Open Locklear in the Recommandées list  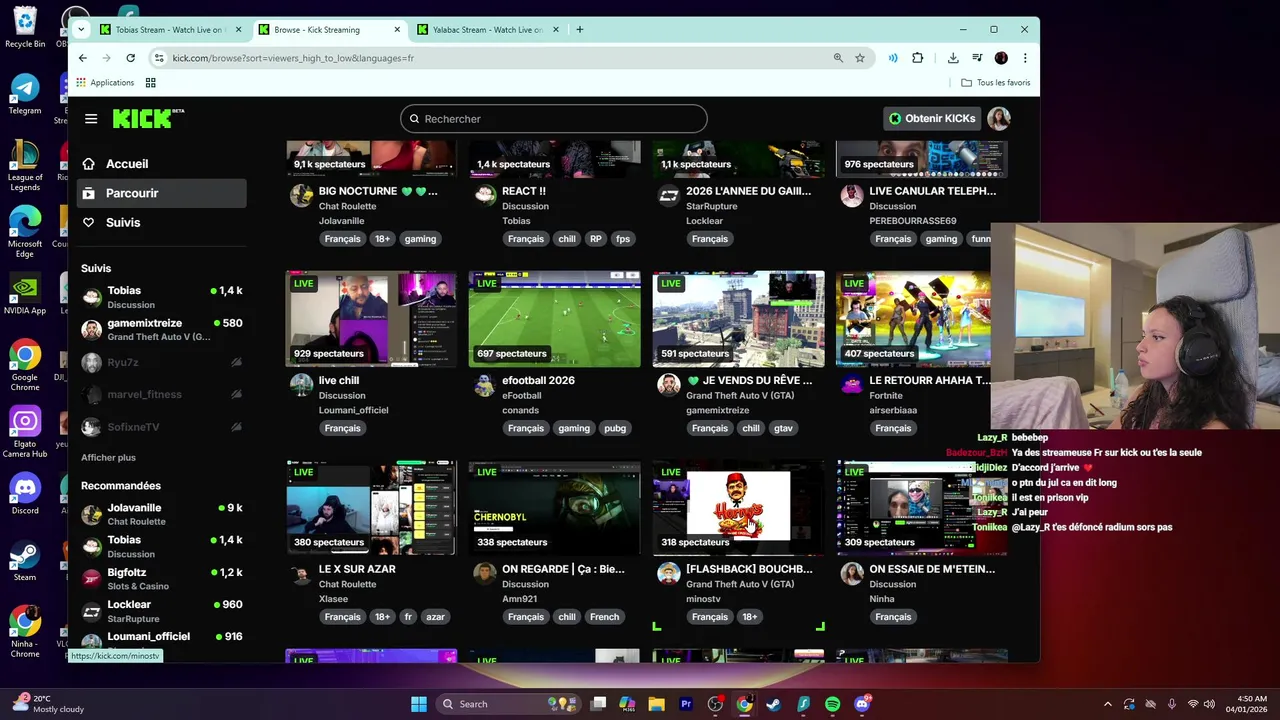coord(161,611)
